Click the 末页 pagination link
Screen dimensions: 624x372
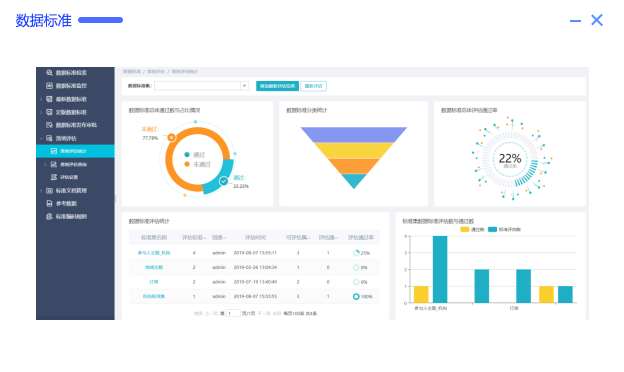[x=277, y=314]
